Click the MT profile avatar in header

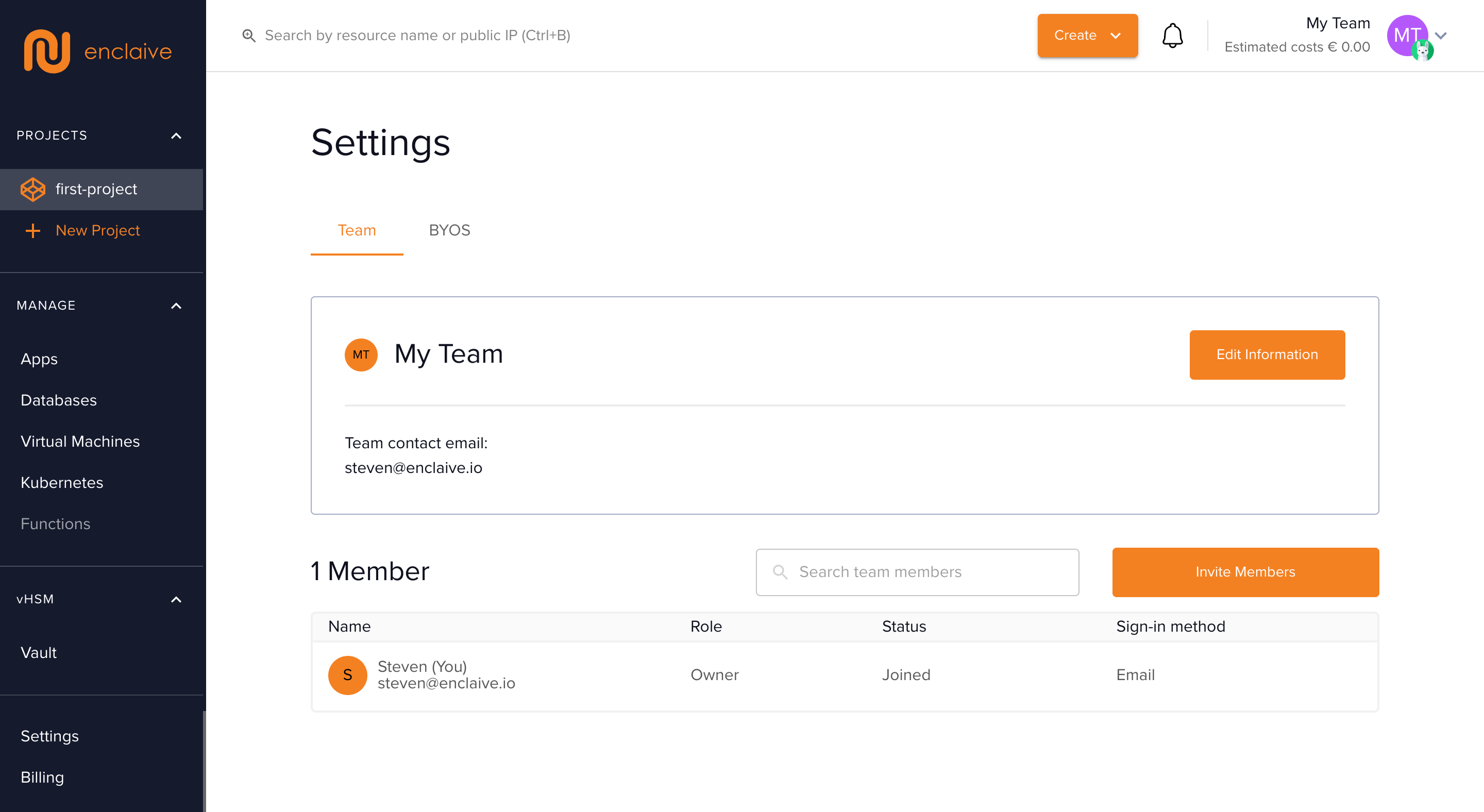(1407, 36)
